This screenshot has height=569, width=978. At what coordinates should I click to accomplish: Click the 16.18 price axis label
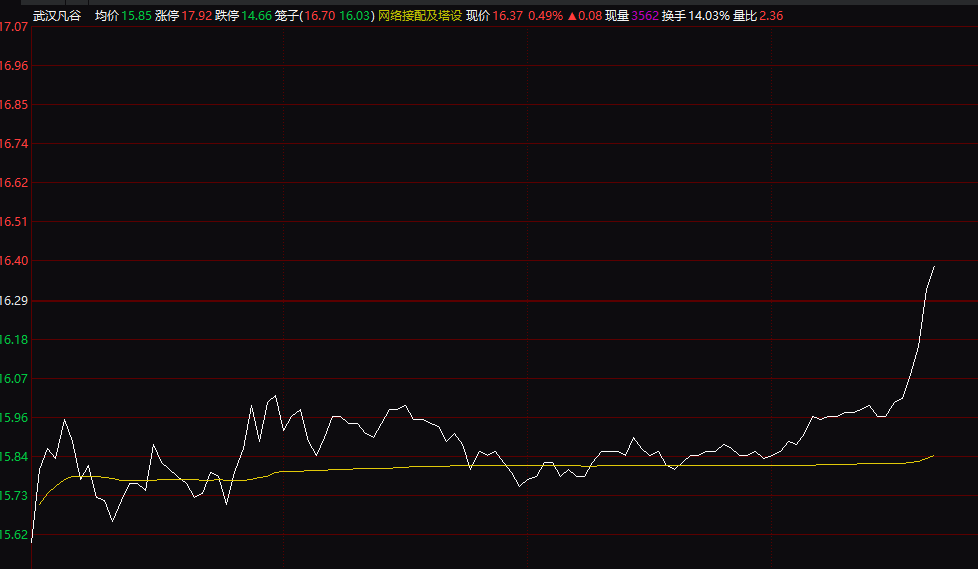14,340
